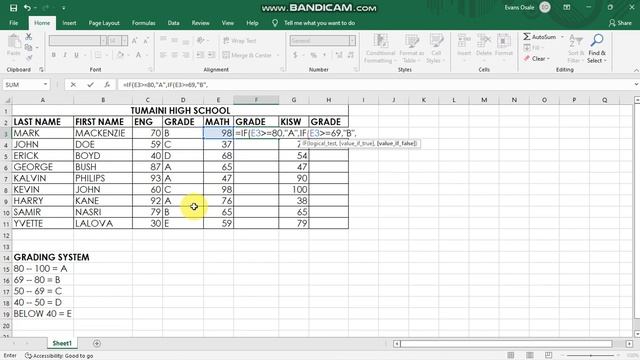640x360 pixels.
Task: Click cell with BELOW 40 = E
Action: [42, 313]
